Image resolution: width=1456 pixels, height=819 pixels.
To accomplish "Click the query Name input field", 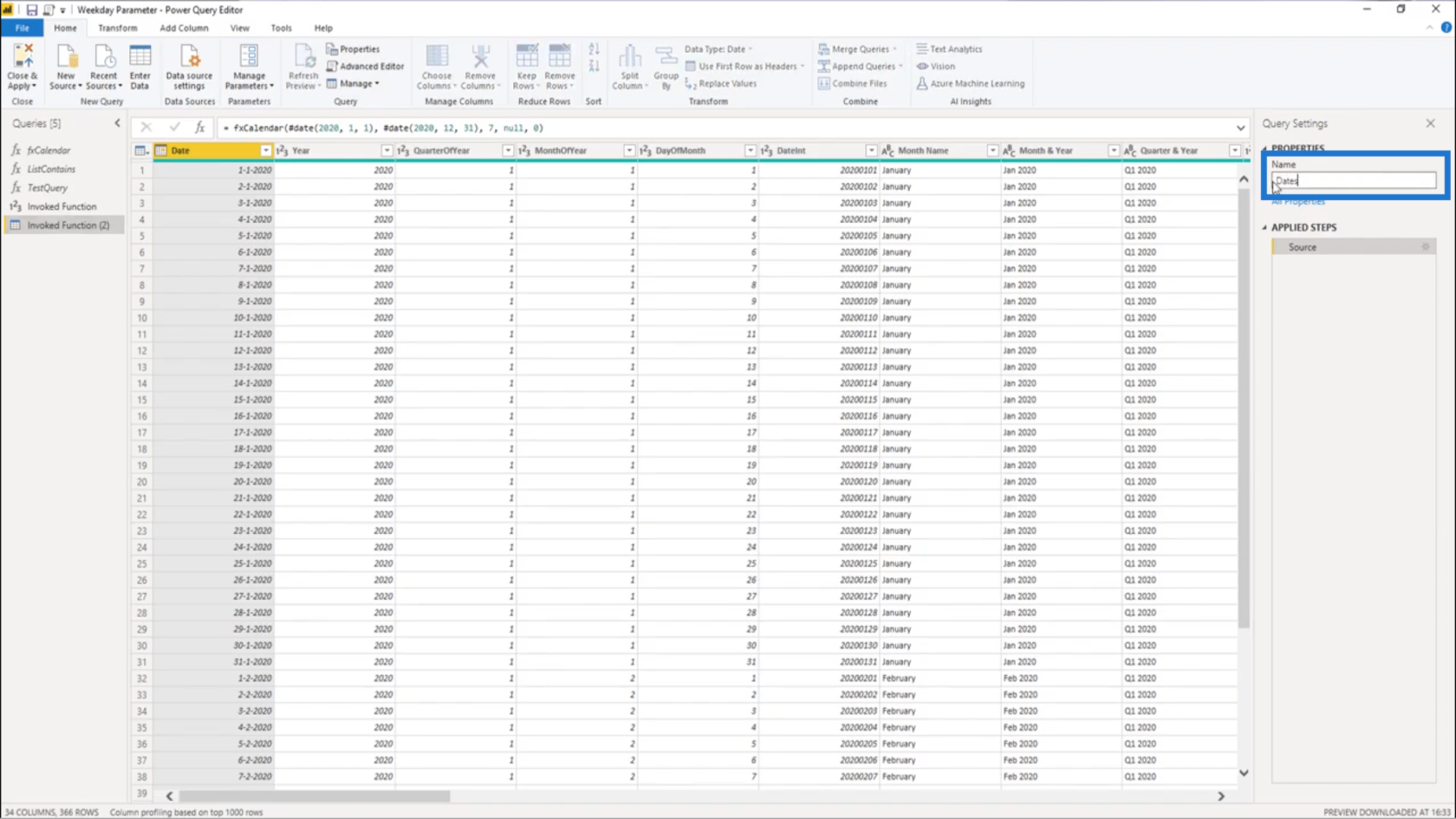I will tap(1353, 180).
